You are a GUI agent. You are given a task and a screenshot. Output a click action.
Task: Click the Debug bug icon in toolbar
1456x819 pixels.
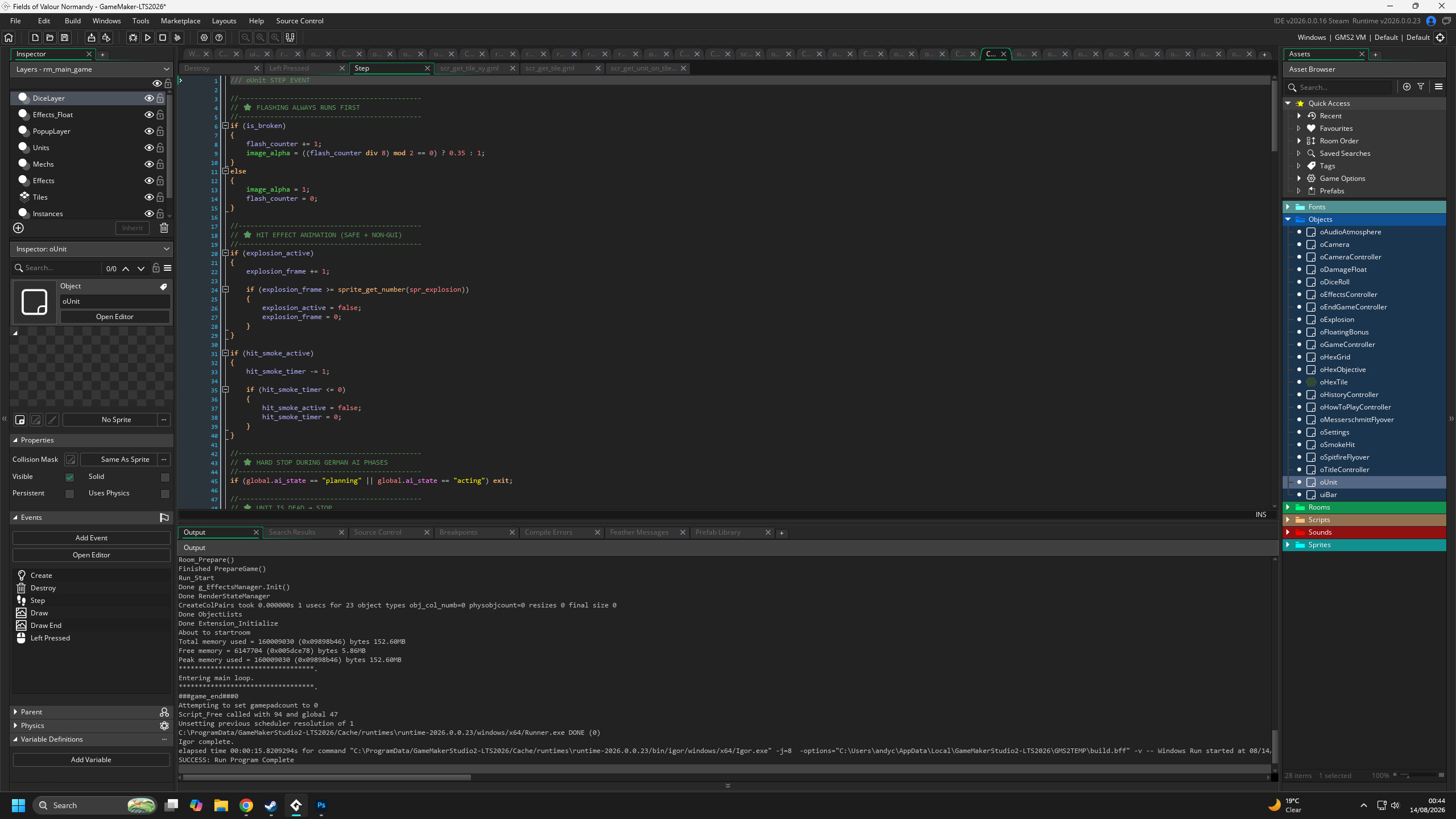pos(133,38)
